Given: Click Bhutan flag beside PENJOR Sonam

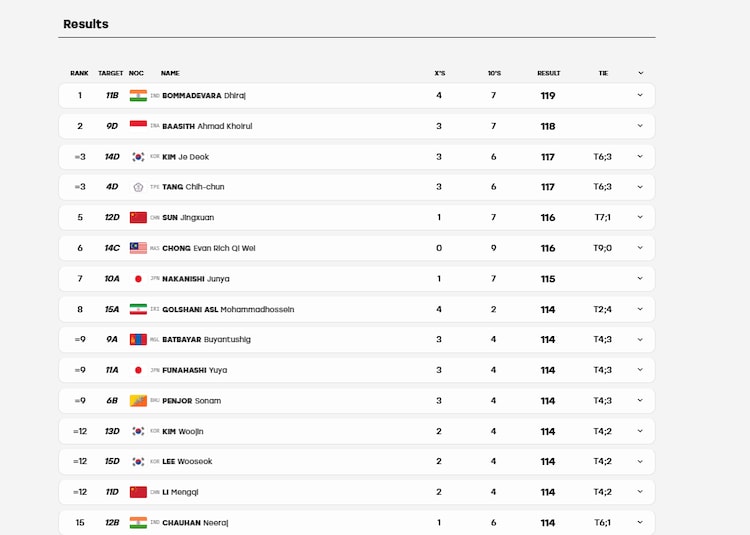Looking at the screenshot, I should coord(138,401).
